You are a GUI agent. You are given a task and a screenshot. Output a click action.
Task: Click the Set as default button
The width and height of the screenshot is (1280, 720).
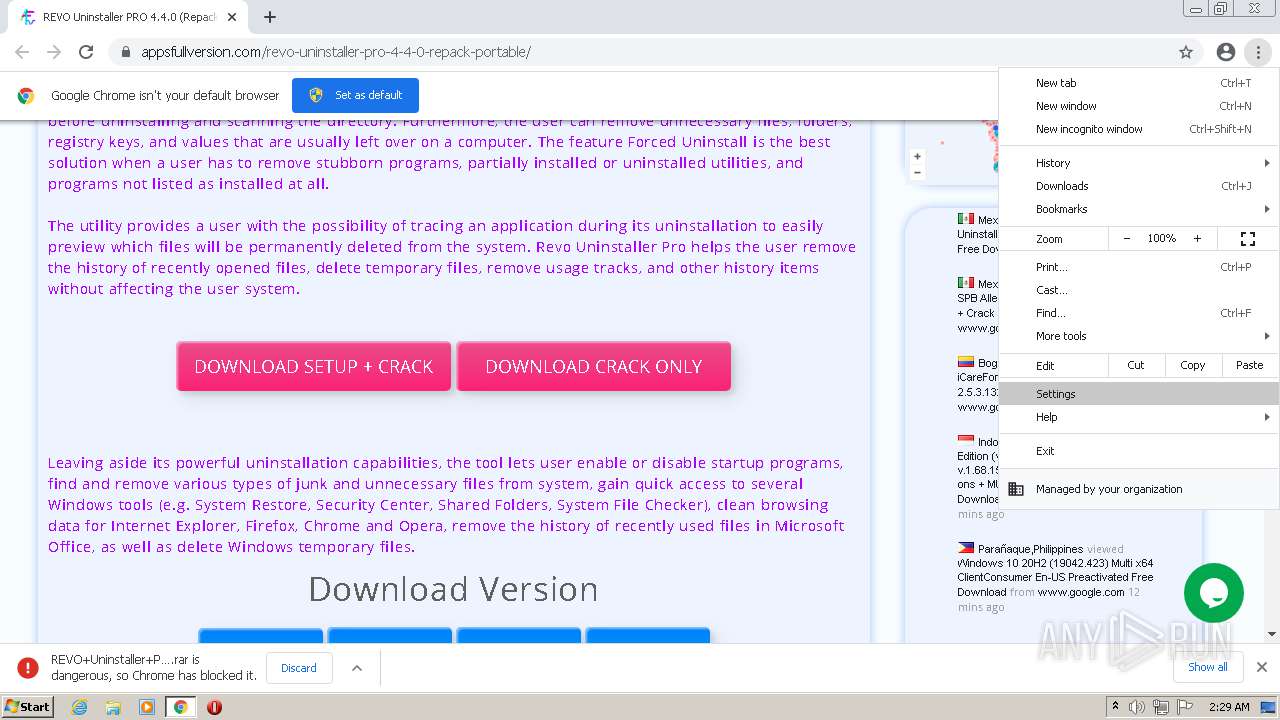355,95
